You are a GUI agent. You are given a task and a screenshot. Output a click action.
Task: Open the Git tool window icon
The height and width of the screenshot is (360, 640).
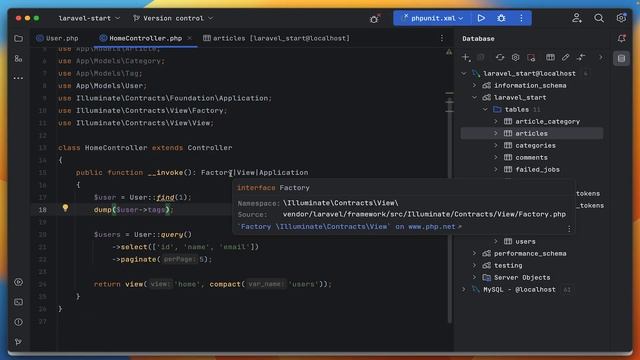(x=18, y=342)
